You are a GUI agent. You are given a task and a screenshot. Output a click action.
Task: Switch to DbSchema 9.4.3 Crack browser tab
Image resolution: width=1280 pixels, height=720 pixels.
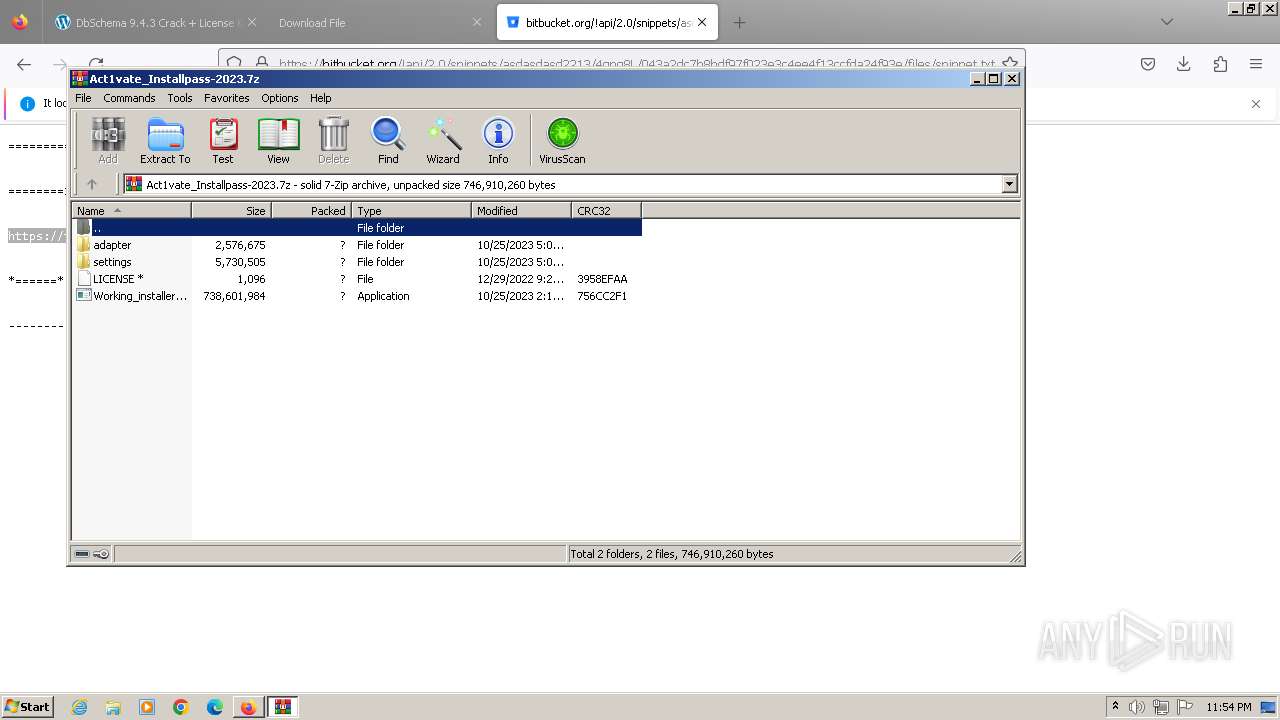156,22
